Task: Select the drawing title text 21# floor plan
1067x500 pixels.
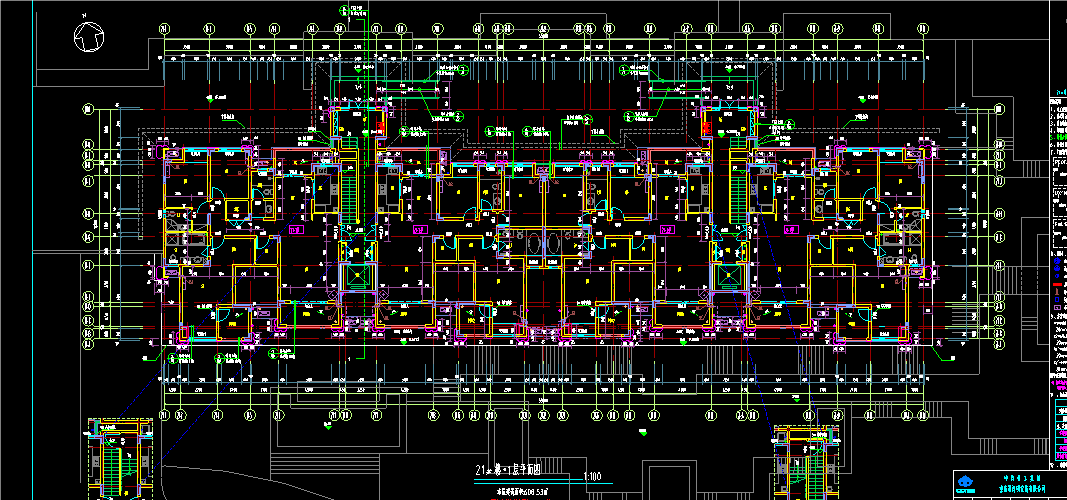Action: 509,471
